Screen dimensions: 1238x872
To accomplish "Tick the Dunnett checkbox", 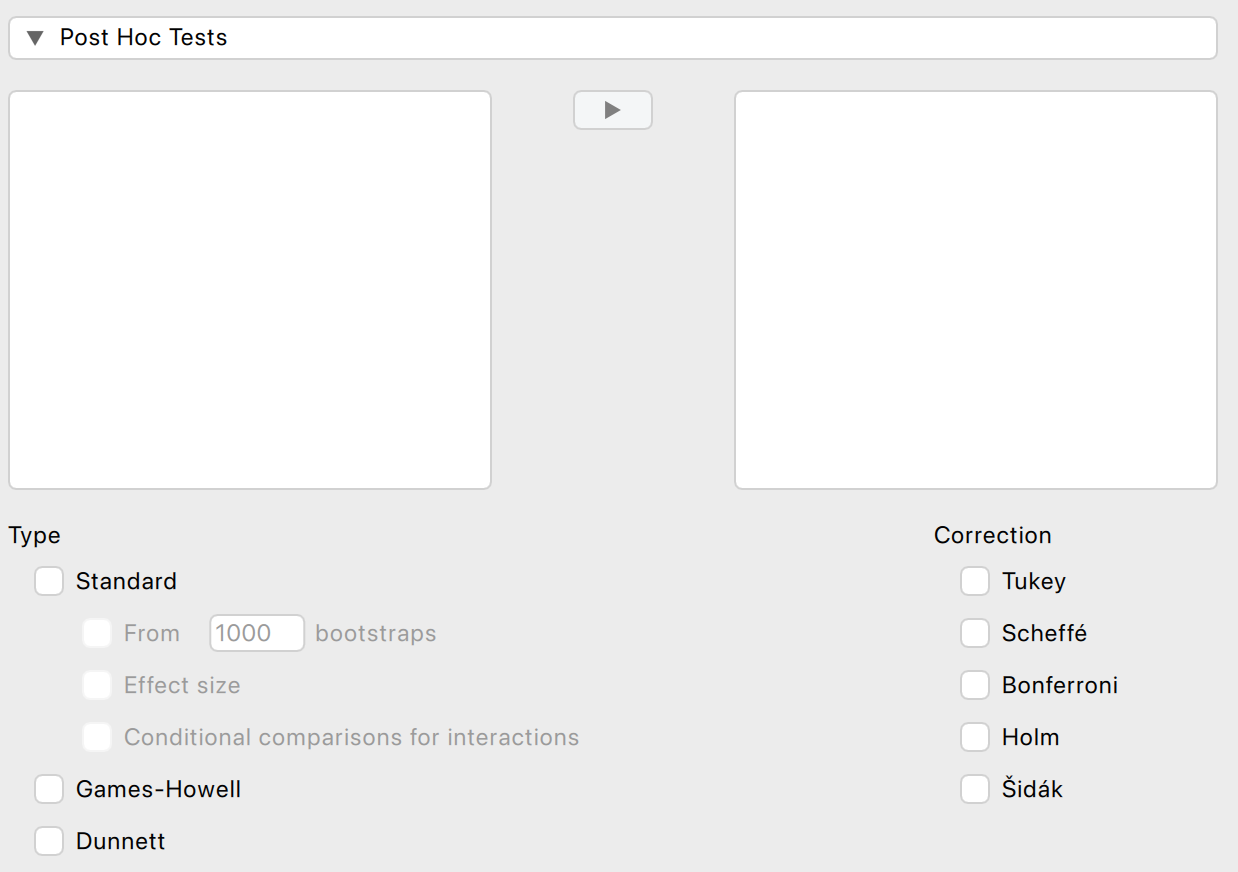I will click(49, 841).
